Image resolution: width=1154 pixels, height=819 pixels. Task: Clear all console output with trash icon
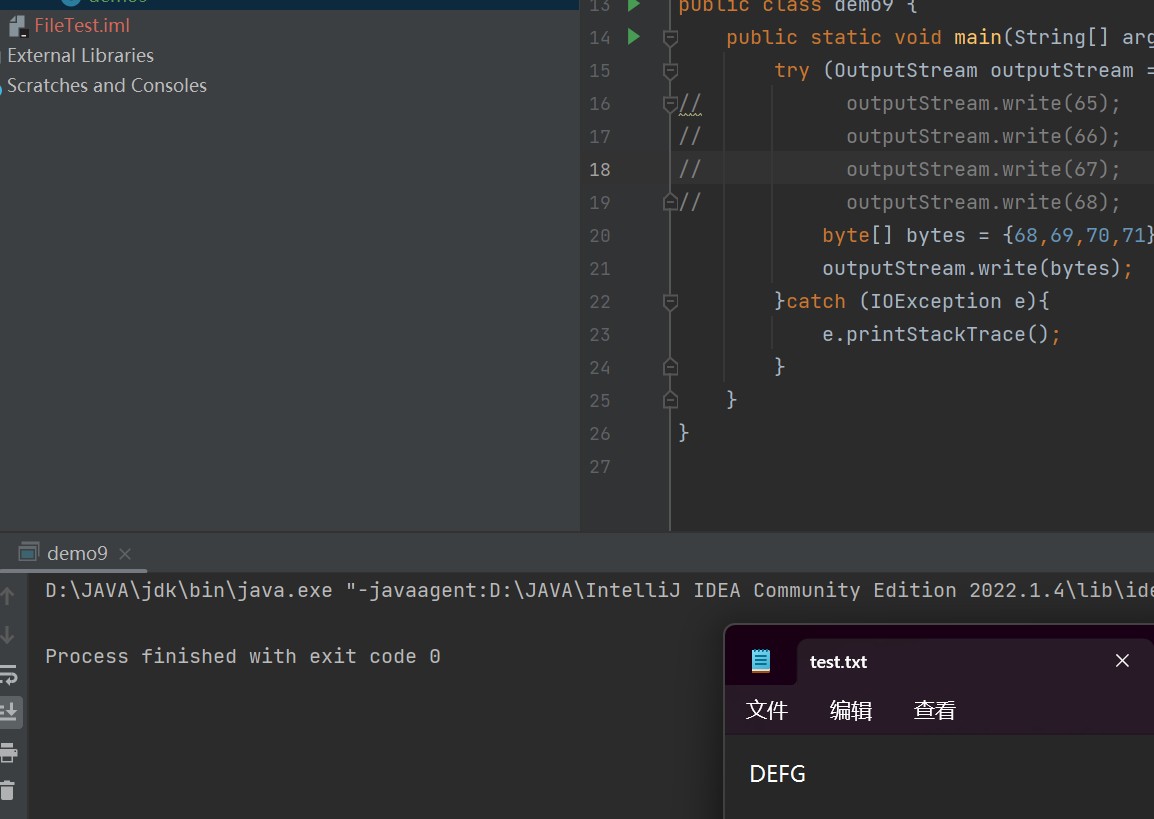[8, 790]
